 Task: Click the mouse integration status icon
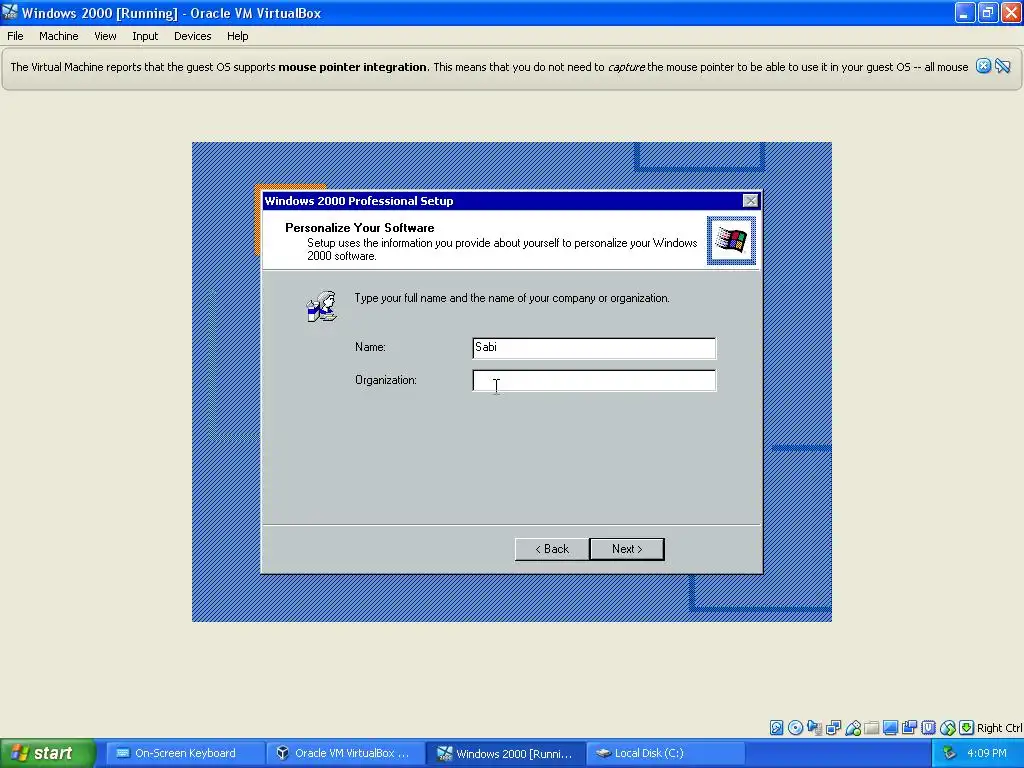(948, 728)
